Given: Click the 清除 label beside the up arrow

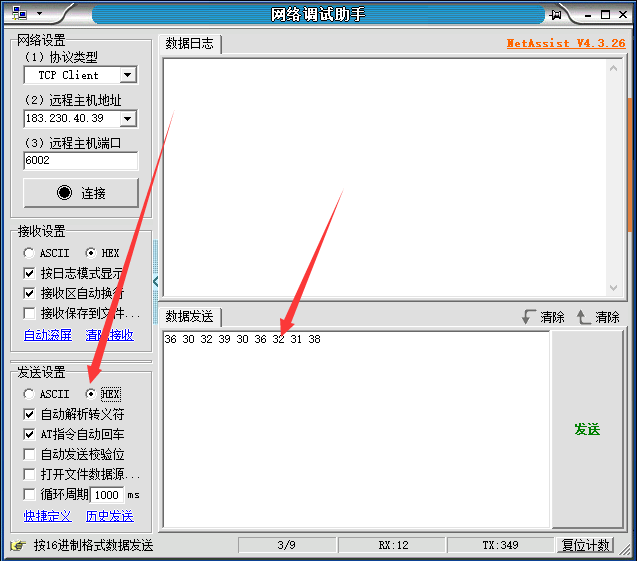Looking at the screenshot, I should click(x=607, y=317).
